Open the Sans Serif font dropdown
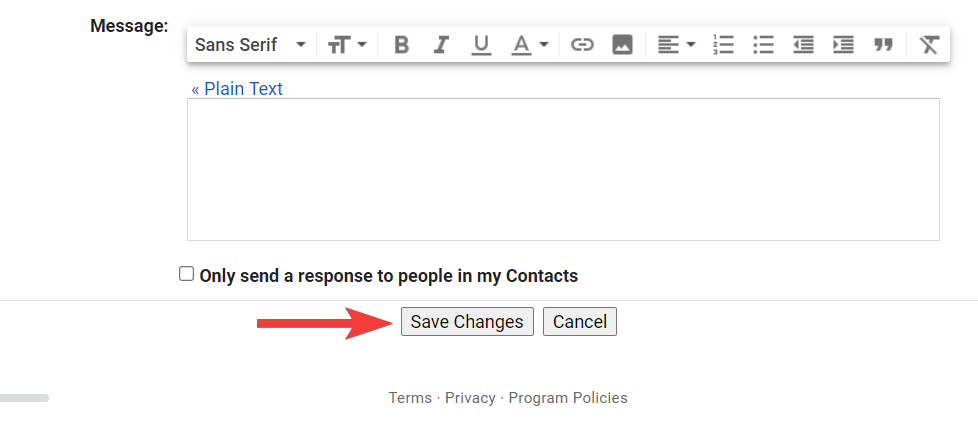Viewport: 978px width, 431px height. [250, 45]
